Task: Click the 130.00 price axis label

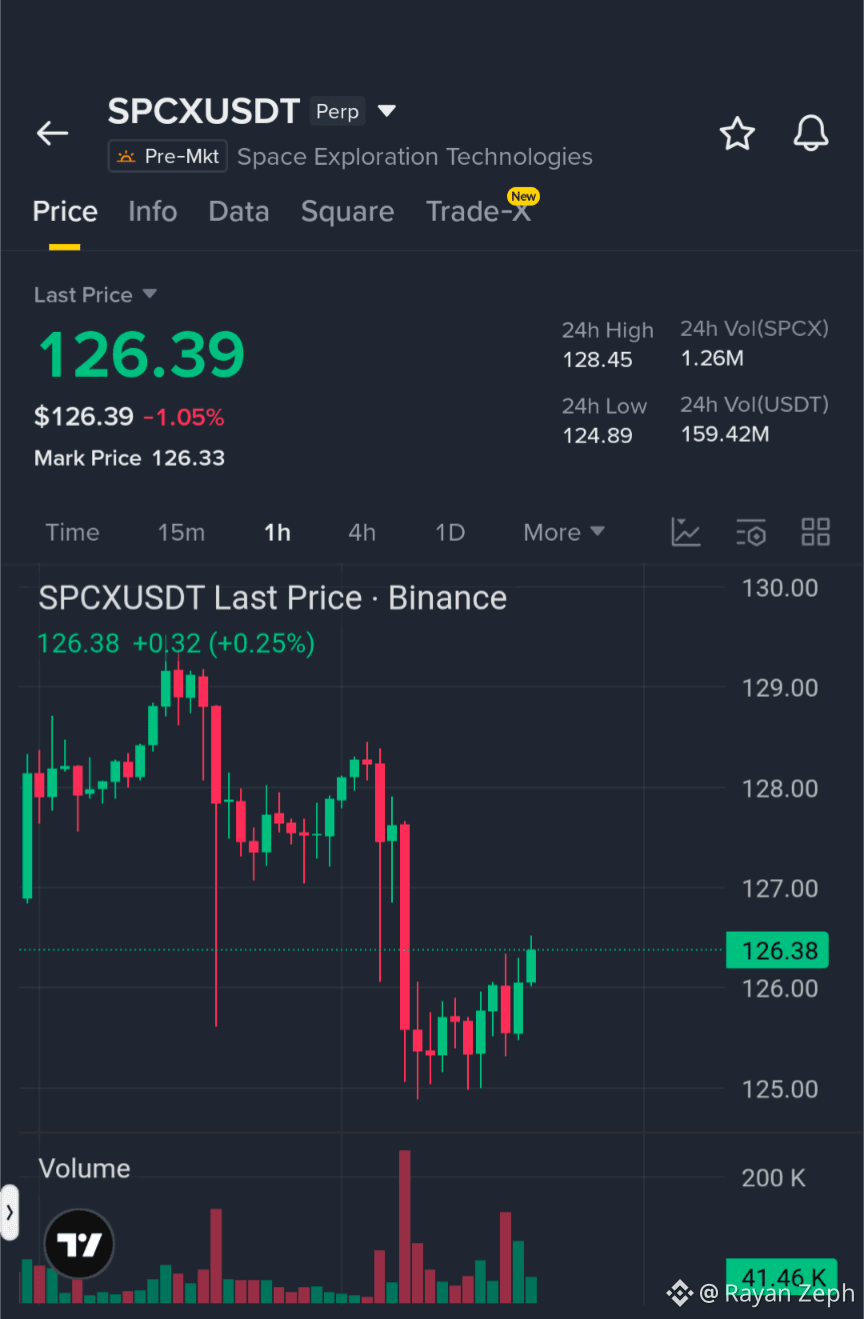Action: 780,588
